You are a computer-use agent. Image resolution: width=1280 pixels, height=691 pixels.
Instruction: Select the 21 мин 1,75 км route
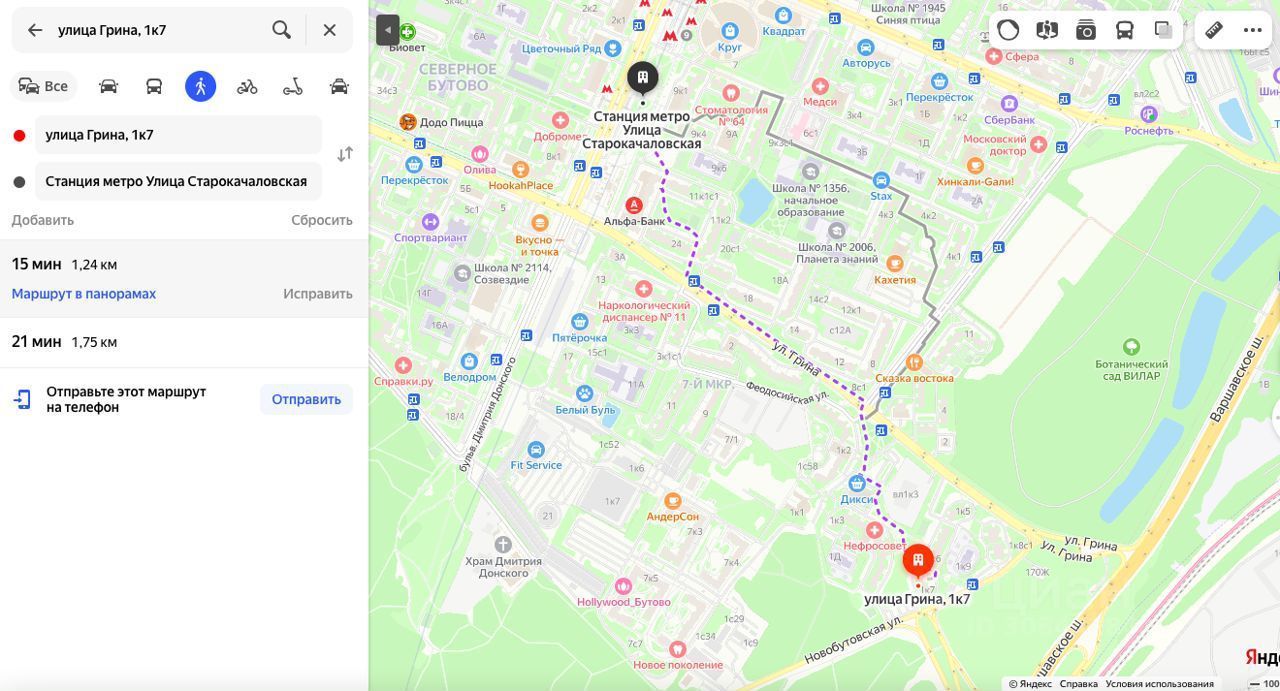point(184,342)
